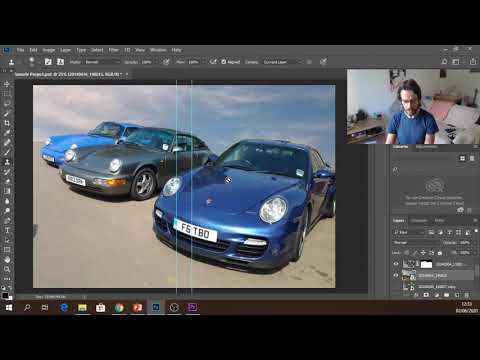This screenshot has width=480, height=360.
Task: Open the Layer menu
Action: tap(65, 50)
